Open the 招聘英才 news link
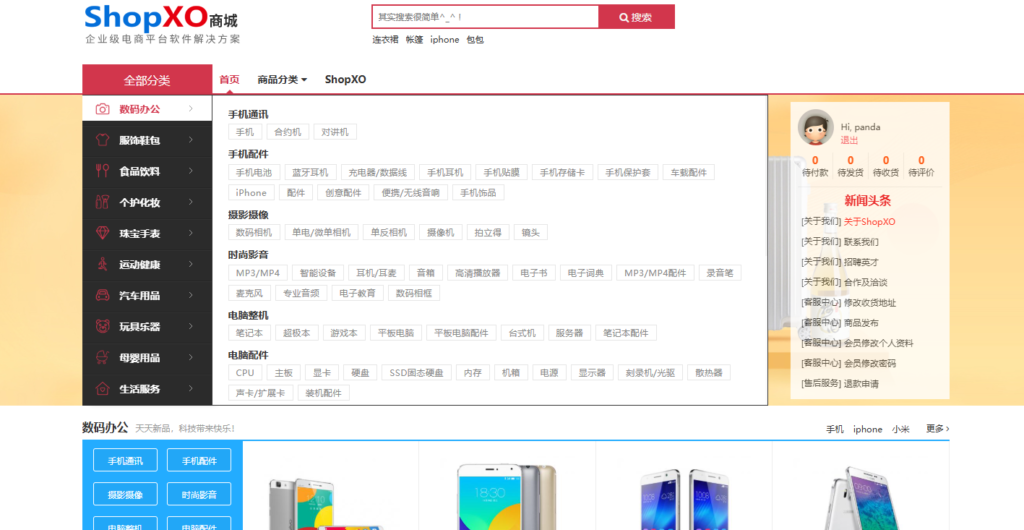 coord(861,262)
